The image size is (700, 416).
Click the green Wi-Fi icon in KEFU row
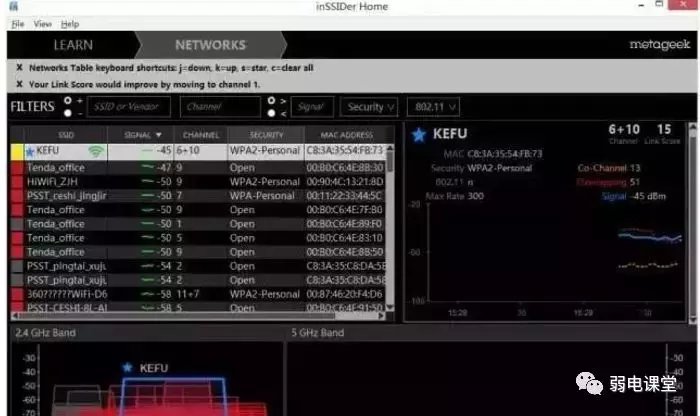point(96,151)
